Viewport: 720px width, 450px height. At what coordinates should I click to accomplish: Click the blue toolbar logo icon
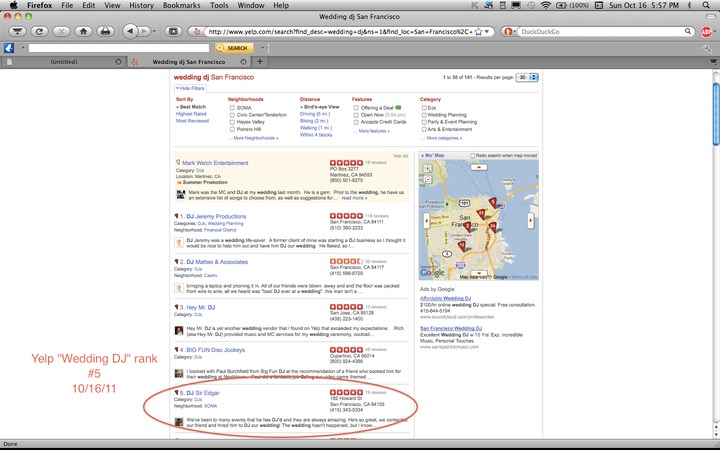pos(9,48)
